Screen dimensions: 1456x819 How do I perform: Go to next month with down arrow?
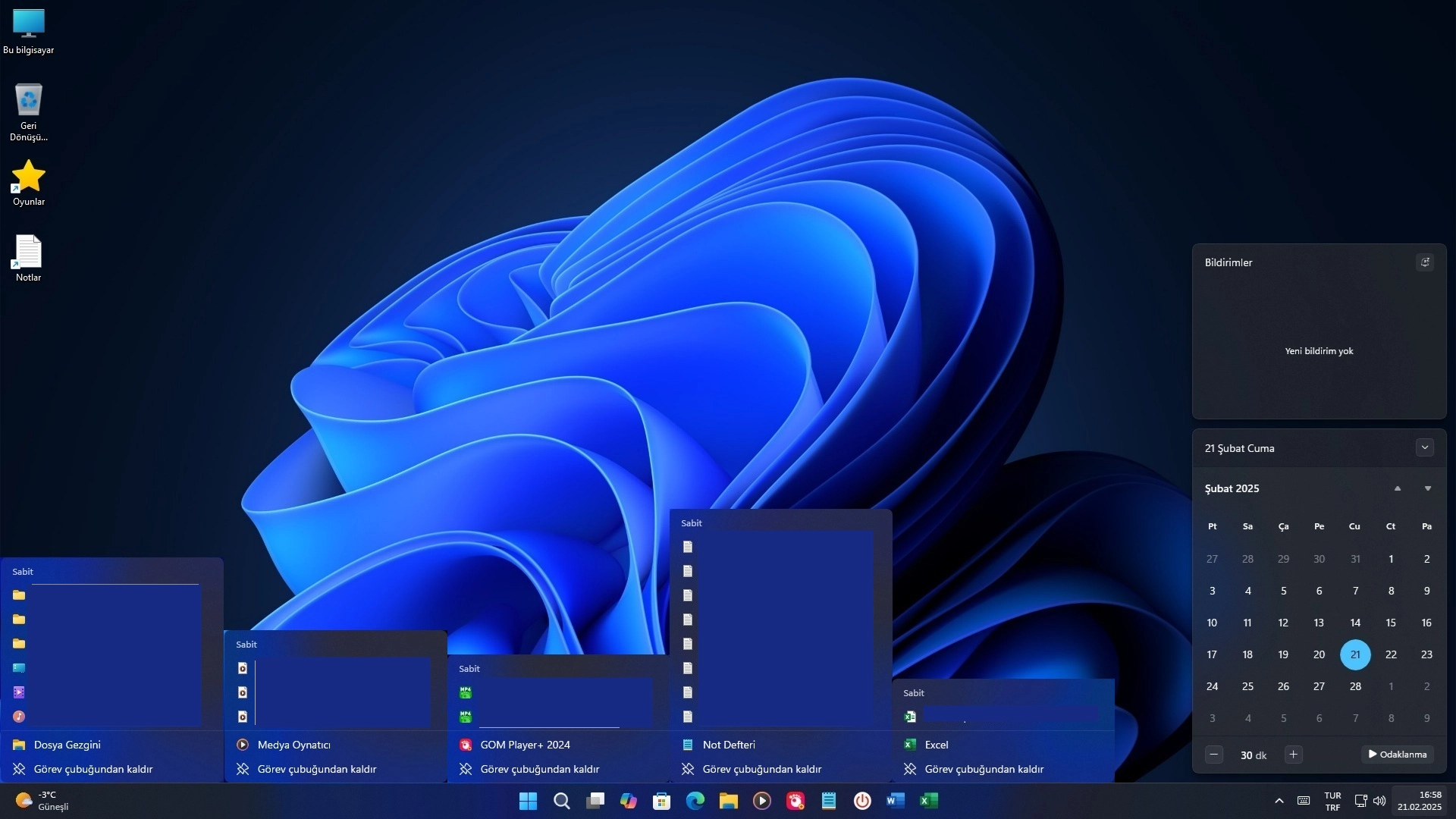(1428, 488)
